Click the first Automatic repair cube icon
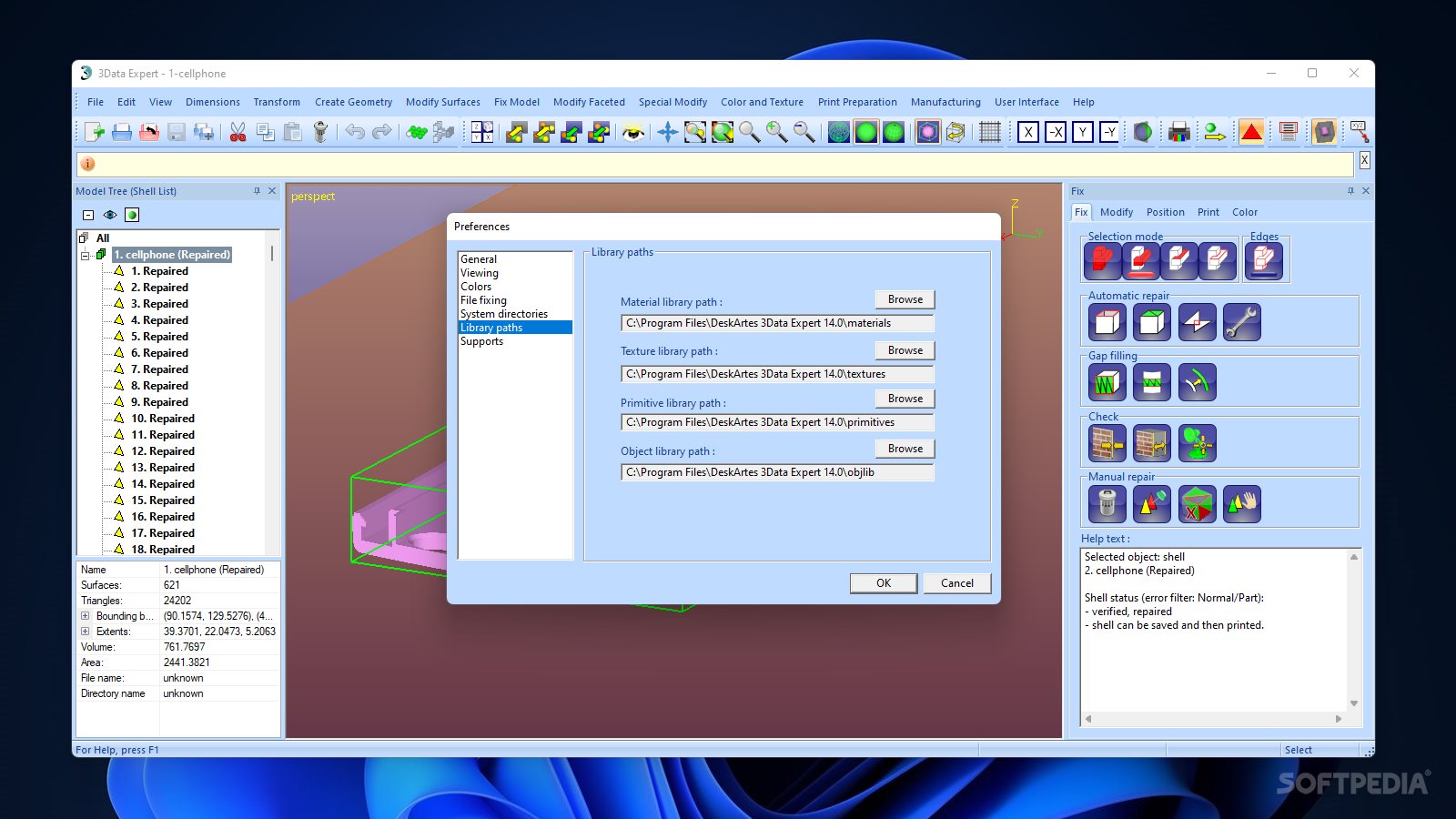 click(1107, 322)
